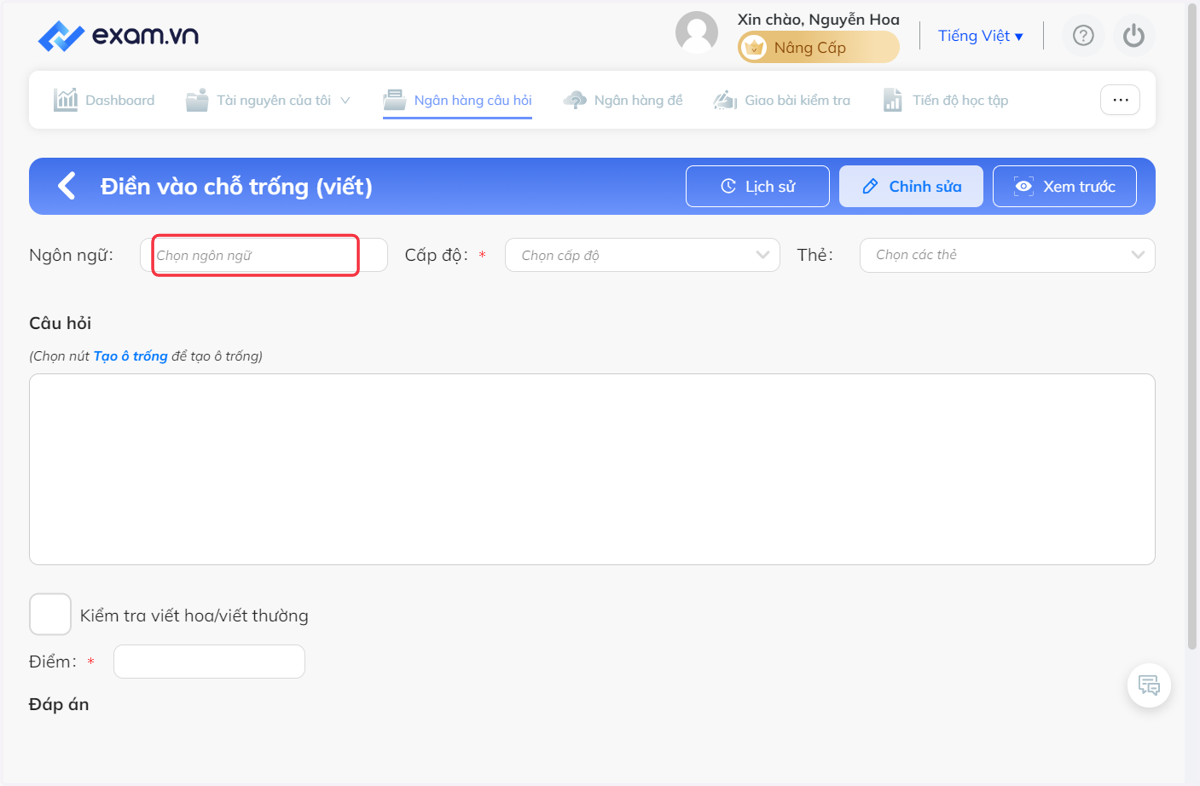Expand the Tài nguyên của tôi menu

[269, 100]
